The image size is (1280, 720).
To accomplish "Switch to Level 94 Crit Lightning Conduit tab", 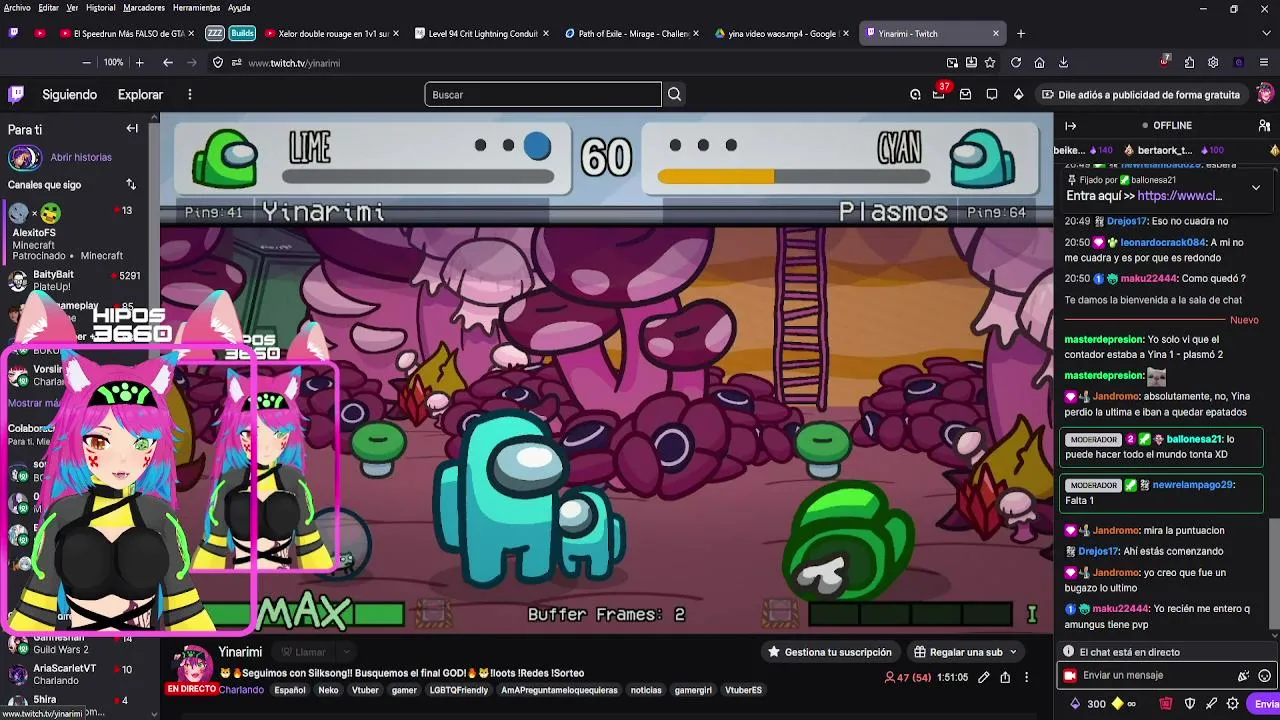I will [482, 33].
